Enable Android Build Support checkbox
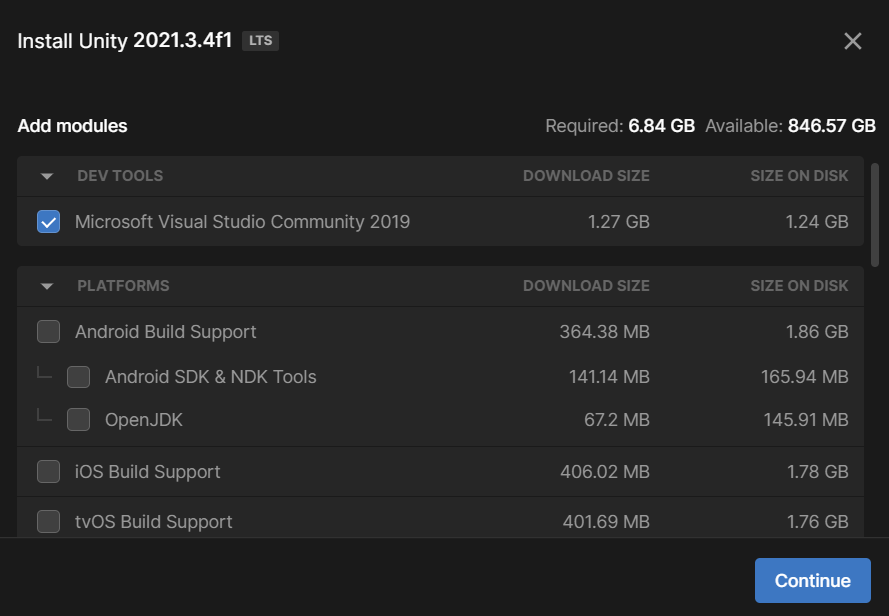This screenshot has width=889, height=616. (48, 332)
